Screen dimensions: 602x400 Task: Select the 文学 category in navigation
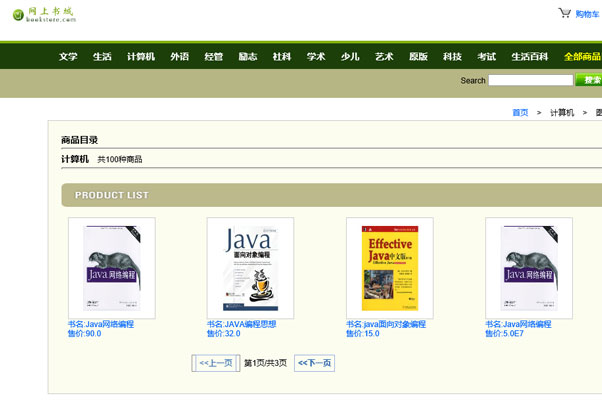click(x=68, y=57)
